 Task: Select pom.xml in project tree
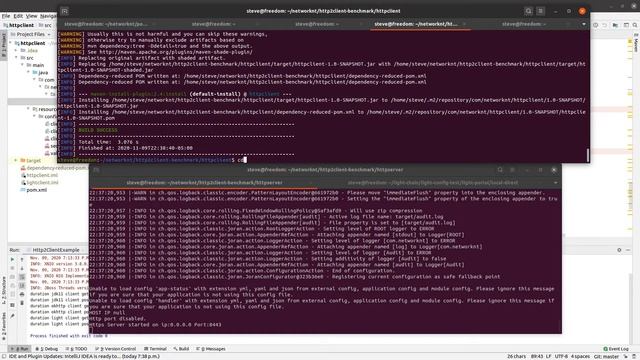pyautogui.click(x=34, y=190)
